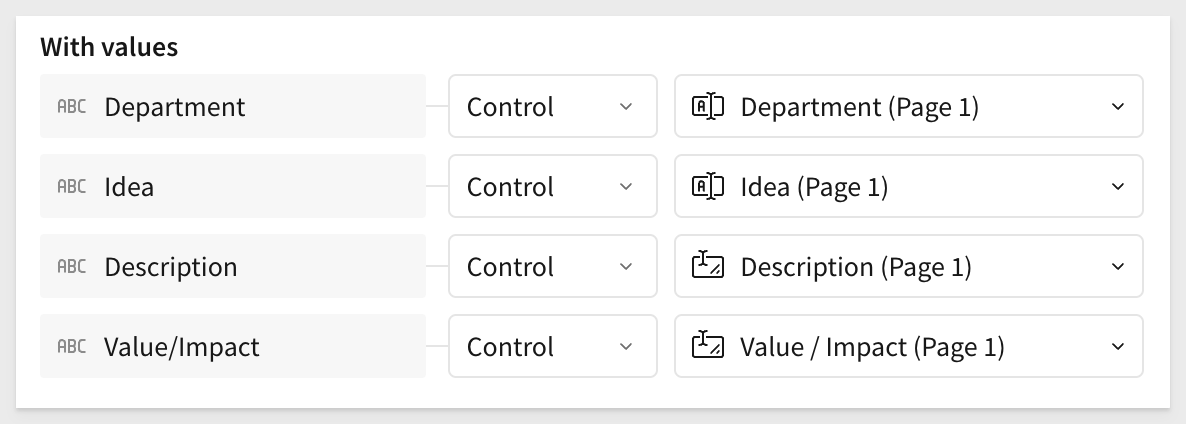This screenshot has width=1186, height=424.
Task: Select the Description column field
Action: pos(233,266)
